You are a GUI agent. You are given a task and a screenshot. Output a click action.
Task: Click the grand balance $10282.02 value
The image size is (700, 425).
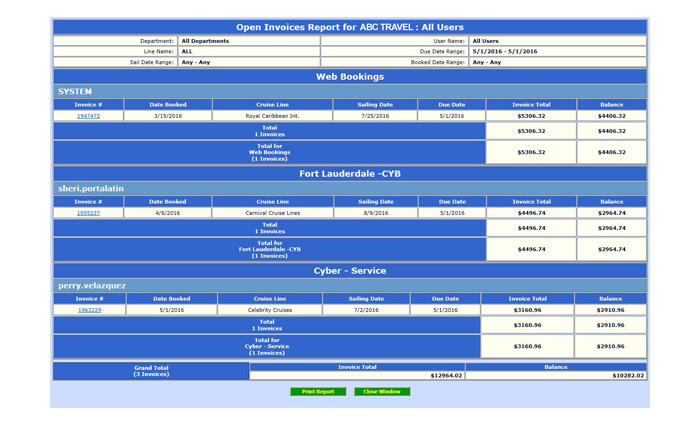628,375
